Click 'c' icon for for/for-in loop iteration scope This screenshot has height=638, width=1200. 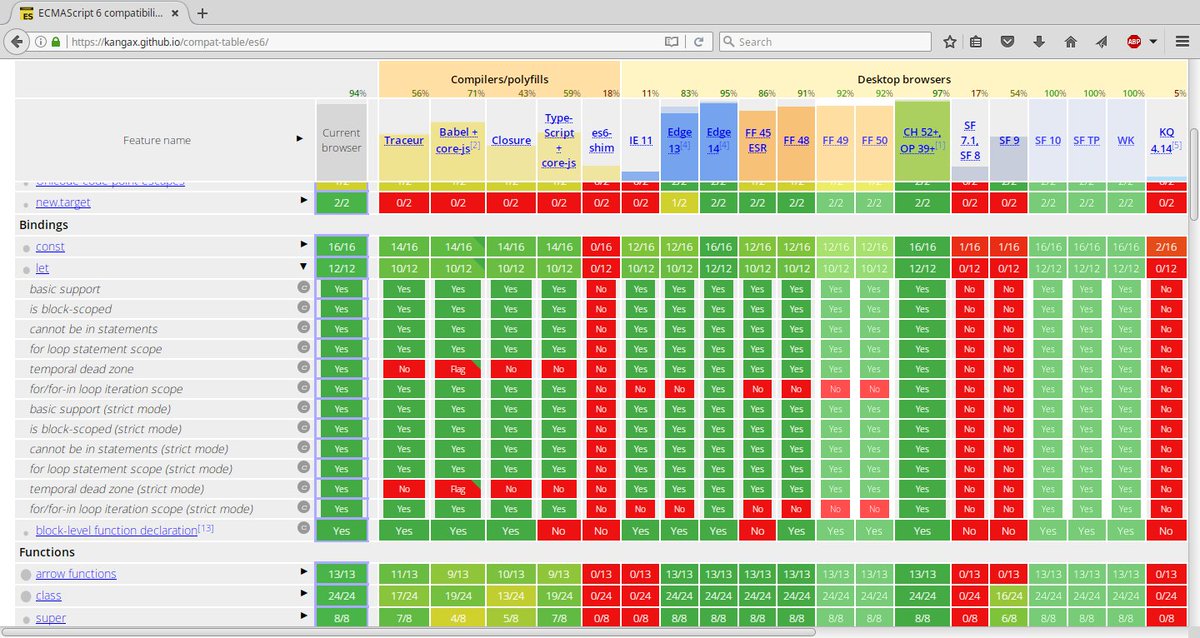coord(303,388)
